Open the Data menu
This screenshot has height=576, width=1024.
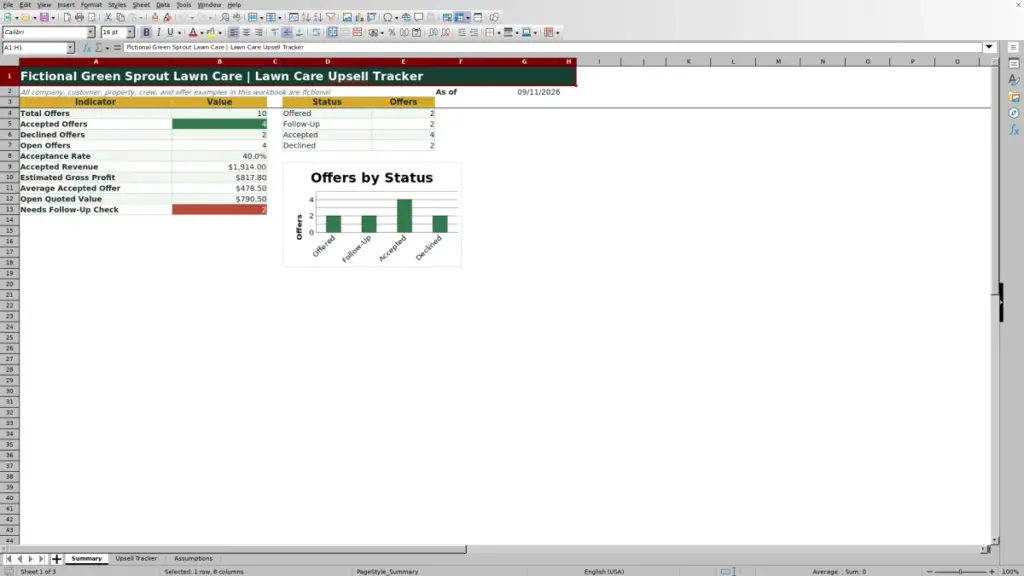[x=163, y=5]
